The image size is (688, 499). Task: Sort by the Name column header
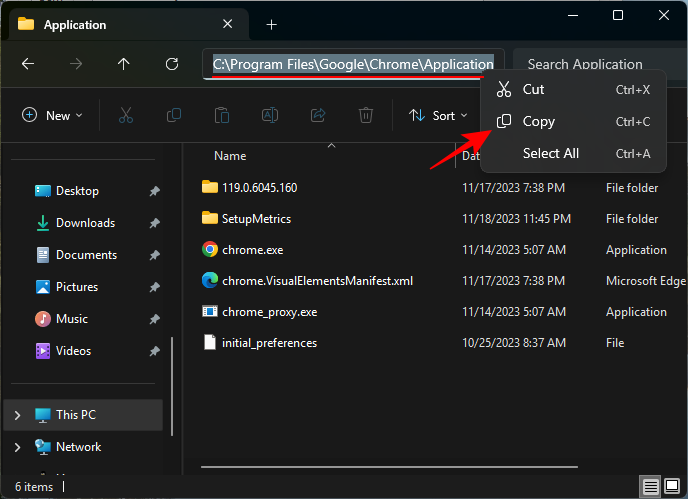tap(230, 156)
